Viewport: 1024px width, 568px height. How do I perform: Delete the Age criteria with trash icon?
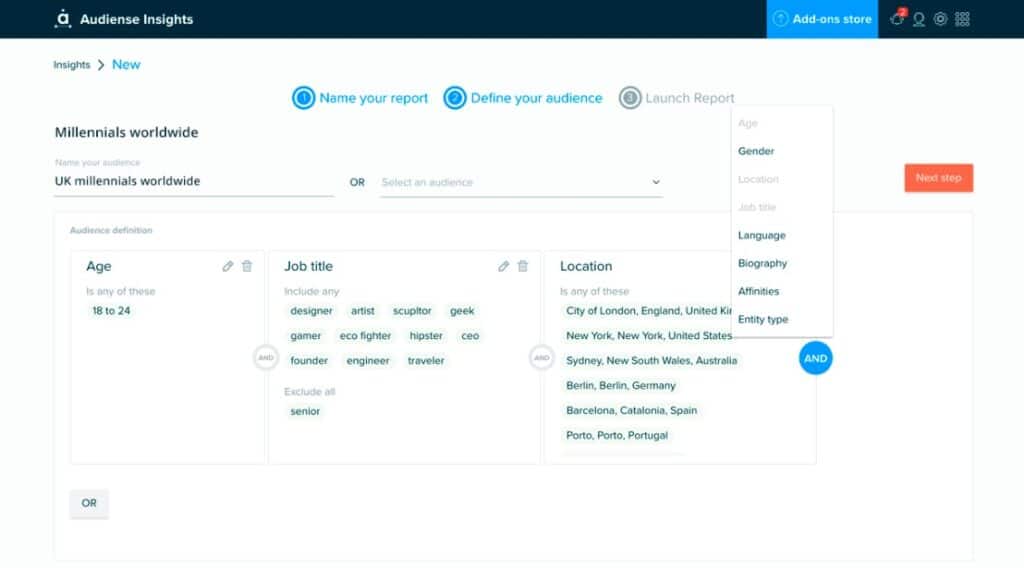click(247, 266)
